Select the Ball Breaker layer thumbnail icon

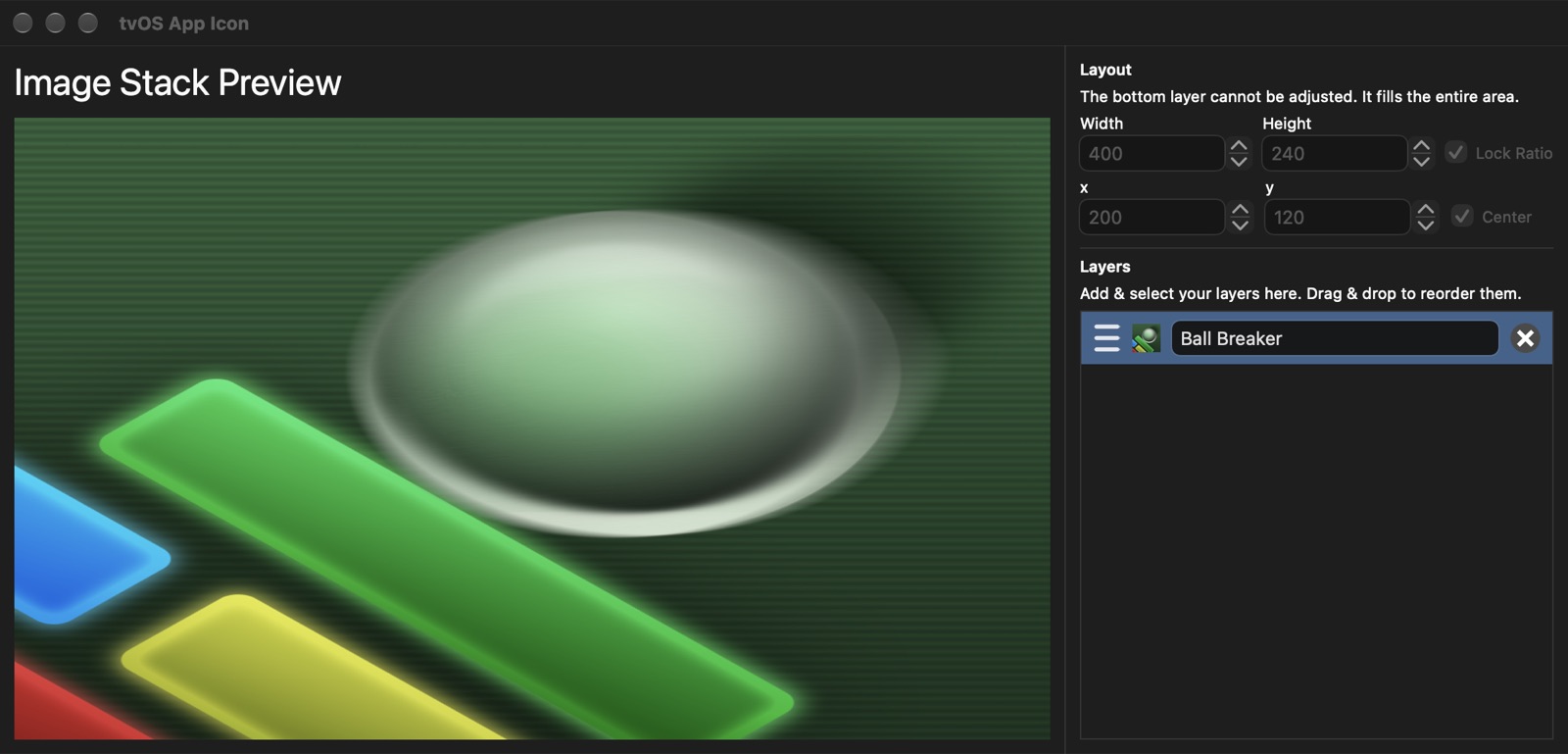tap(1146, 338)
